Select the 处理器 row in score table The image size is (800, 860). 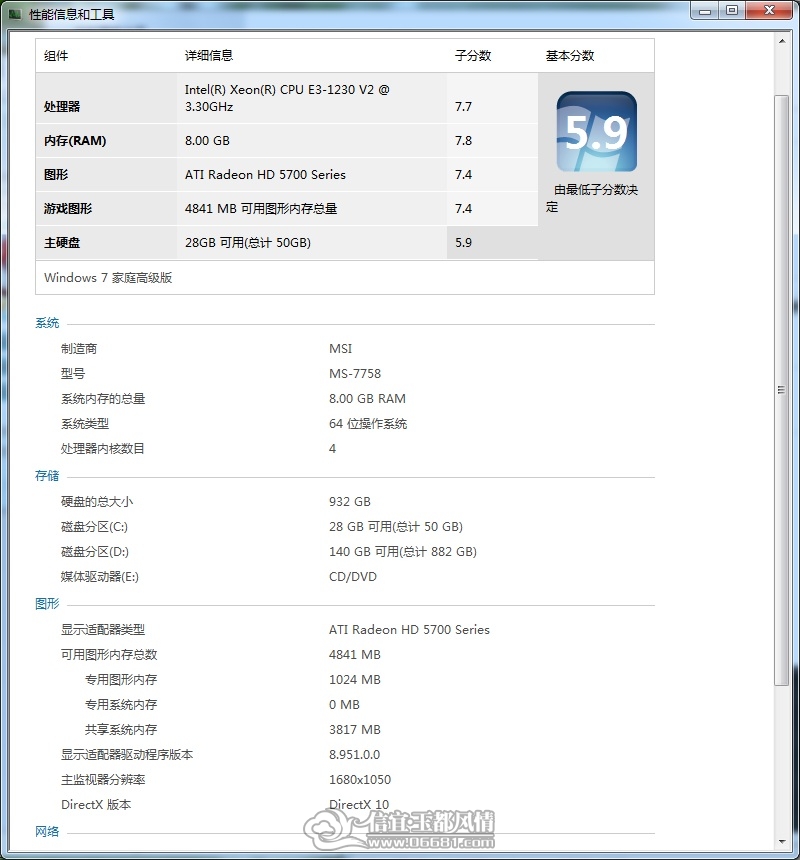tap(287, 98)
